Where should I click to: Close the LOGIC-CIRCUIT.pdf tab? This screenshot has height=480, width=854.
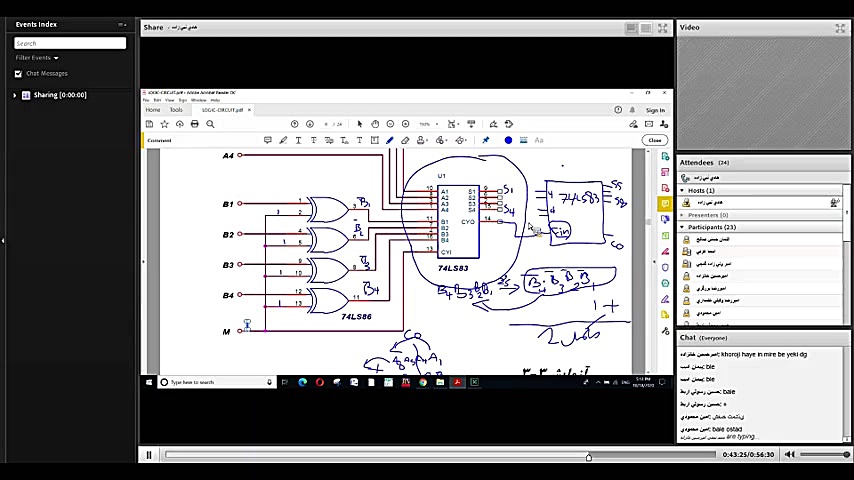click(x=249, y=110)
